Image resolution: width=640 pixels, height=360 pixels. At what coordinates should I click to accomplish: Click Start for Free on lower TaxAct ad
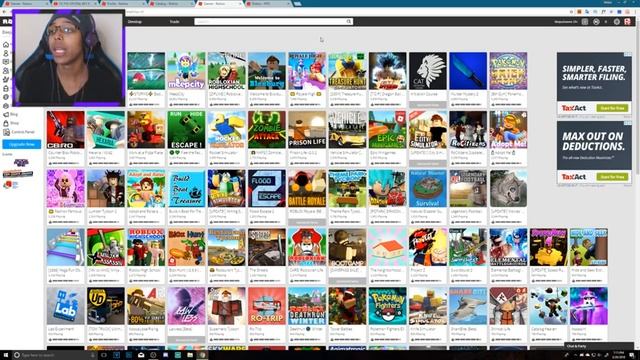pyautogui.click(x=612, y=177)
